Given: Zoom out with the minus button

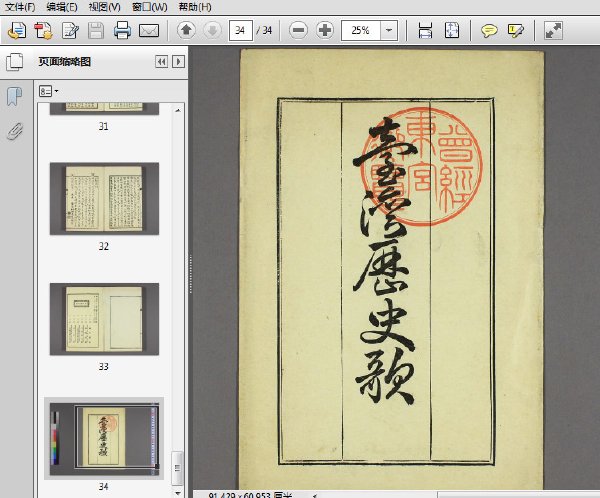Looking at the screenshot, I should pyautogui.click(x=298, y=30).
